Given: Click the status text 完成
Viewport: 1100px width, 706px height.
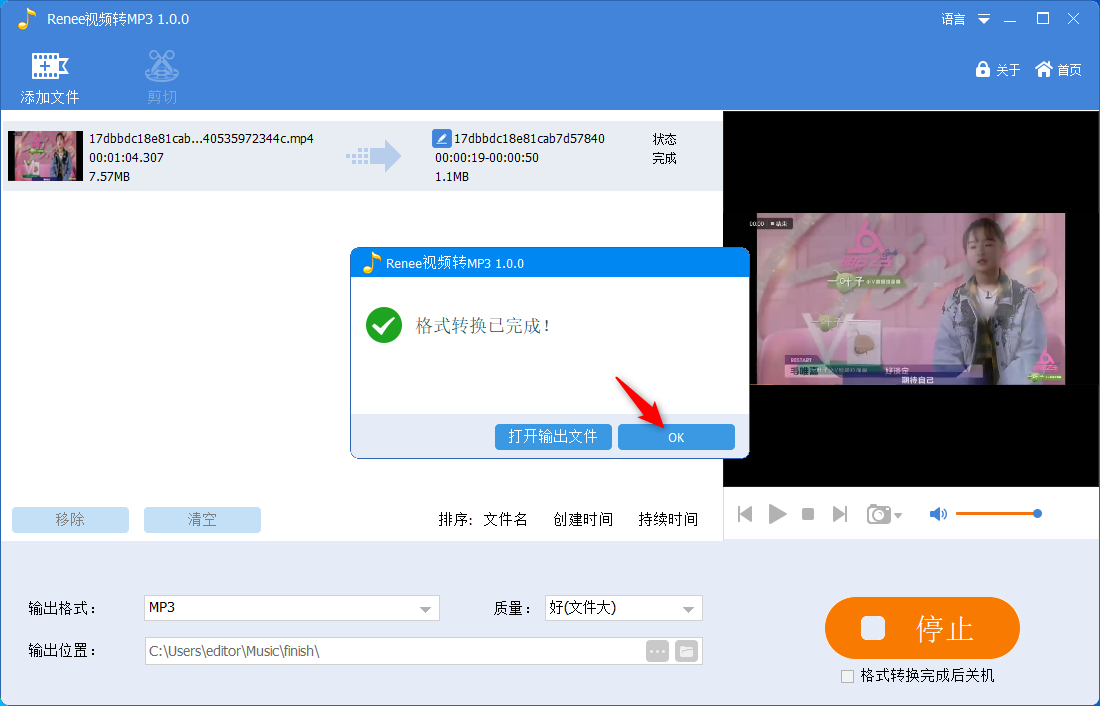Looking at the screenshot, I should click(x=664, y=158).
